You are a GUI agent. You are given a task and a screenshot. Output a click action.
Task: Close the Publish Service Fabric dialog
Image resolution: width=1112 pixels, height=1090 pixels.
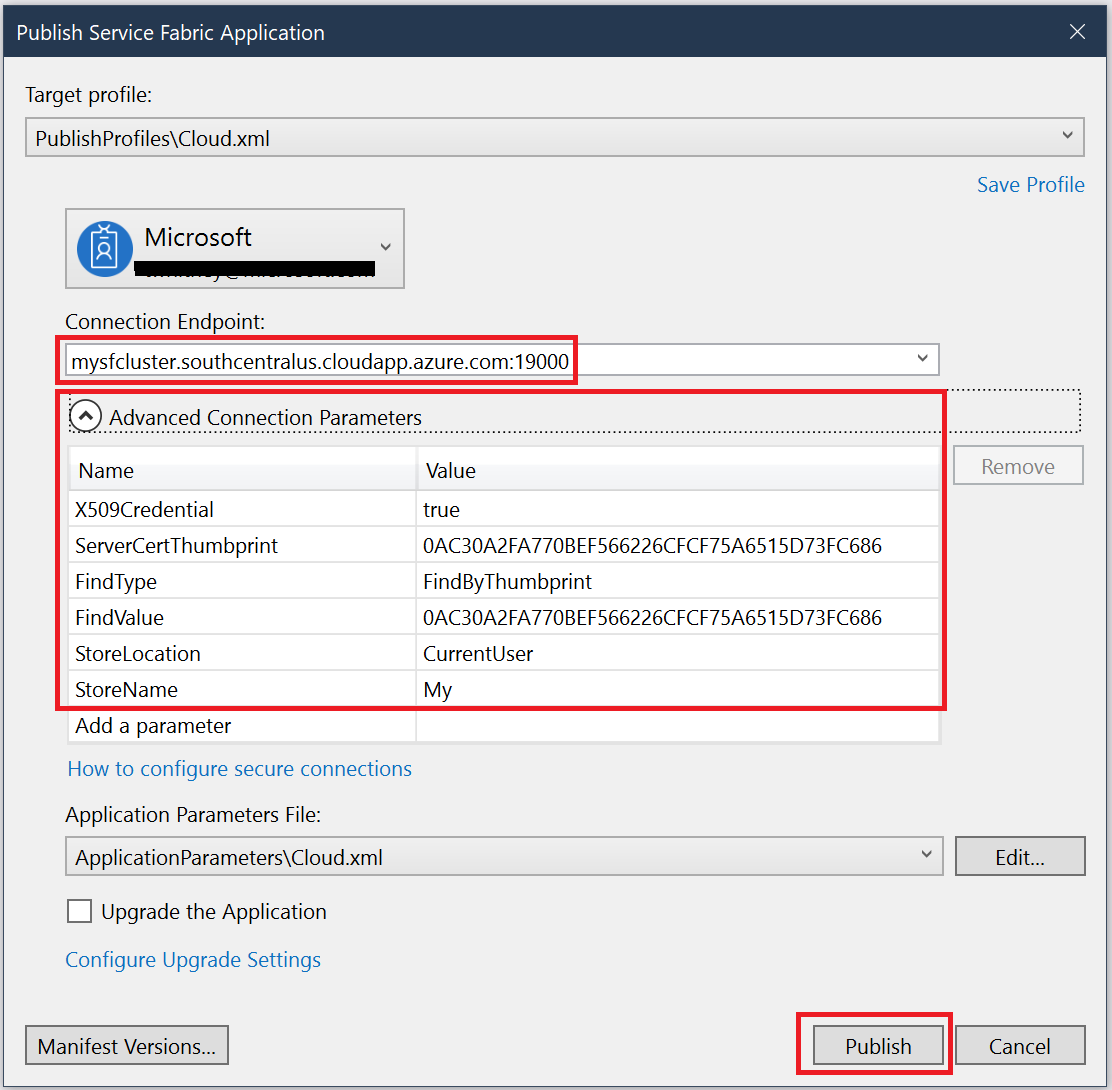point(1077,32)
